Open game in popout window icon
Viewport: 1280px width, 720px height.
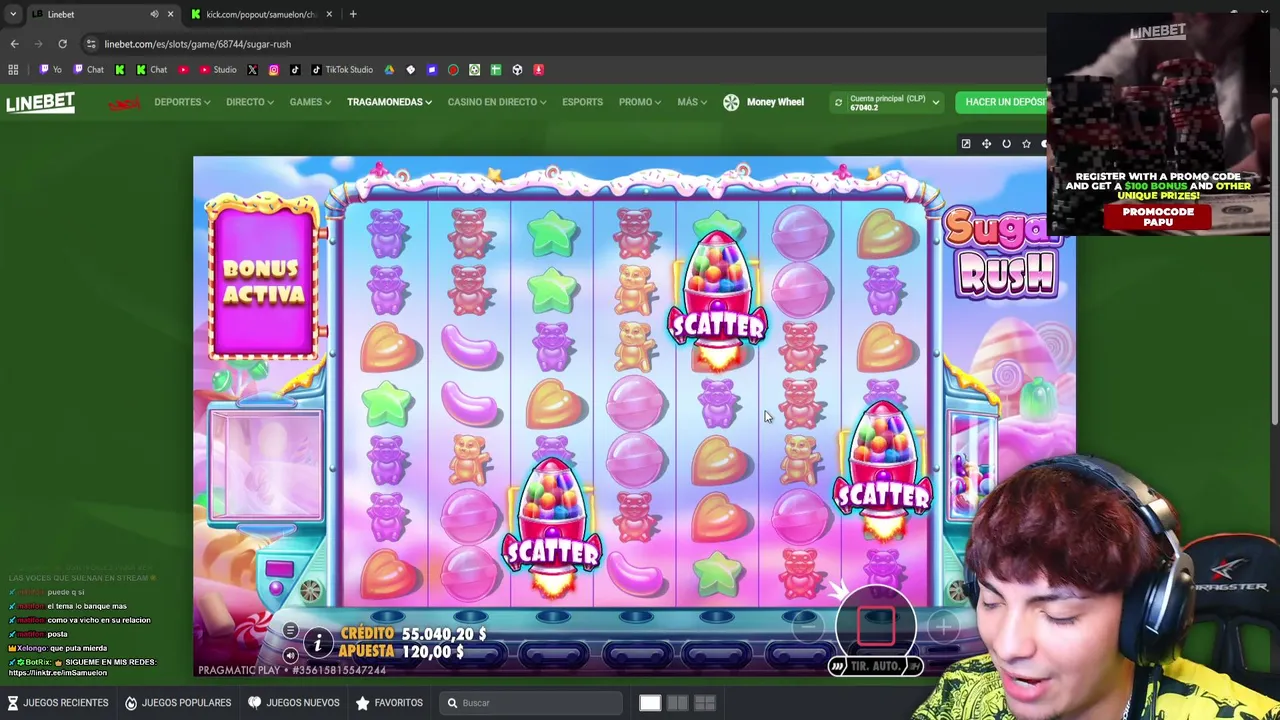pyautogui.click(x=966, y=144)
